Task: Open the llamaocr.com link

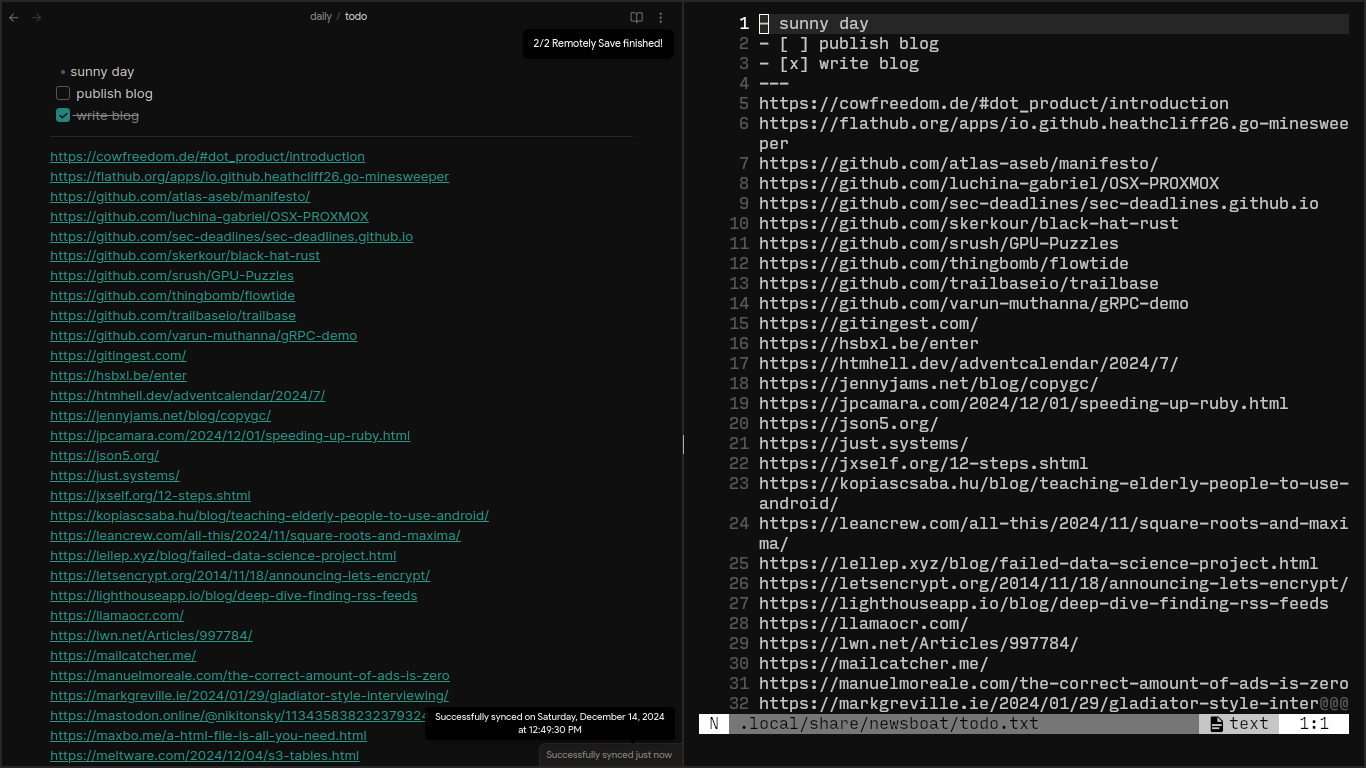Action: (117, 615)
